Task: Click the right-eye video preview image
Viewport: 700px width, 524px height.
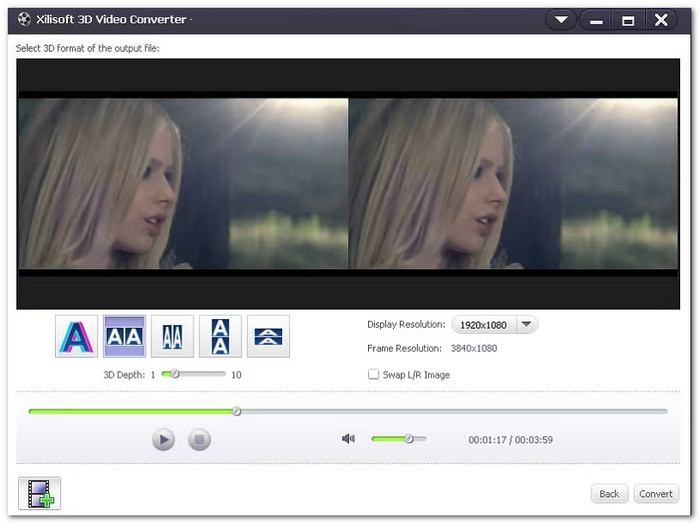Action: (x=513, y=183)
